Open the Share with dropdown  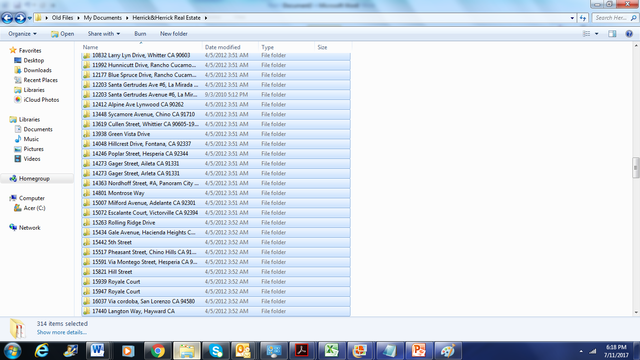click(104, 34)
